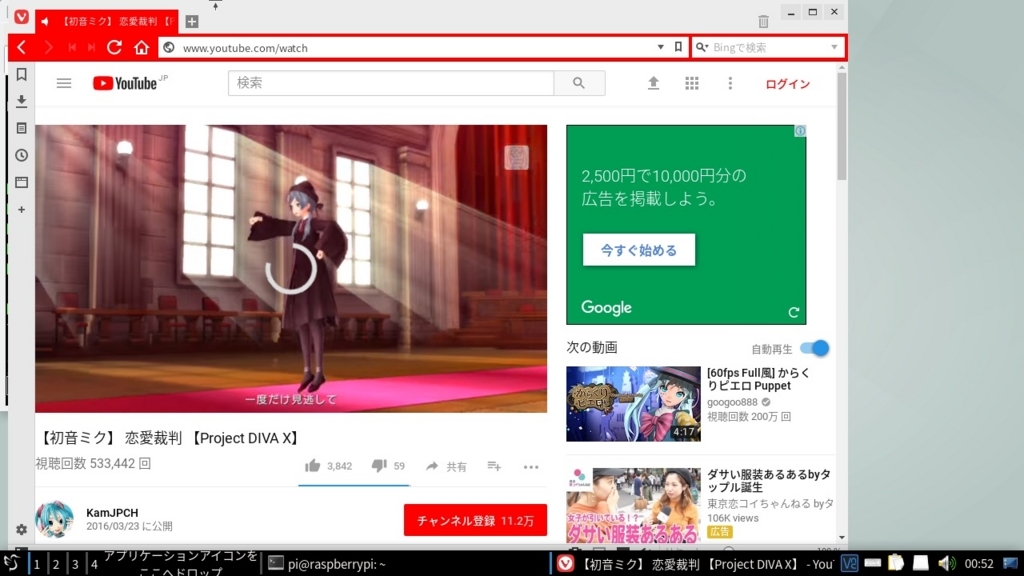Open the YouTube hamburger guide menu
This screenshot has height=576, width=1024.
tap(63, 83)
